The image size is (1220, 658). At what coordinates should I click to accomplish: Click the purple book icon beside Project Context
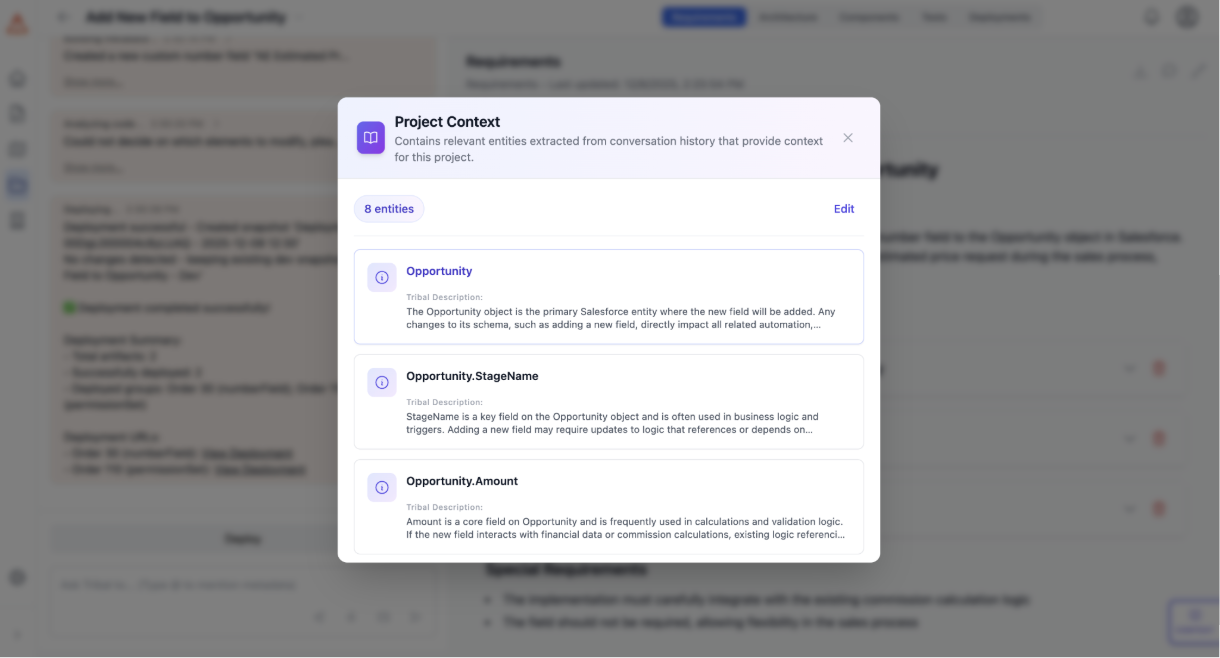(x=371, y=138)
